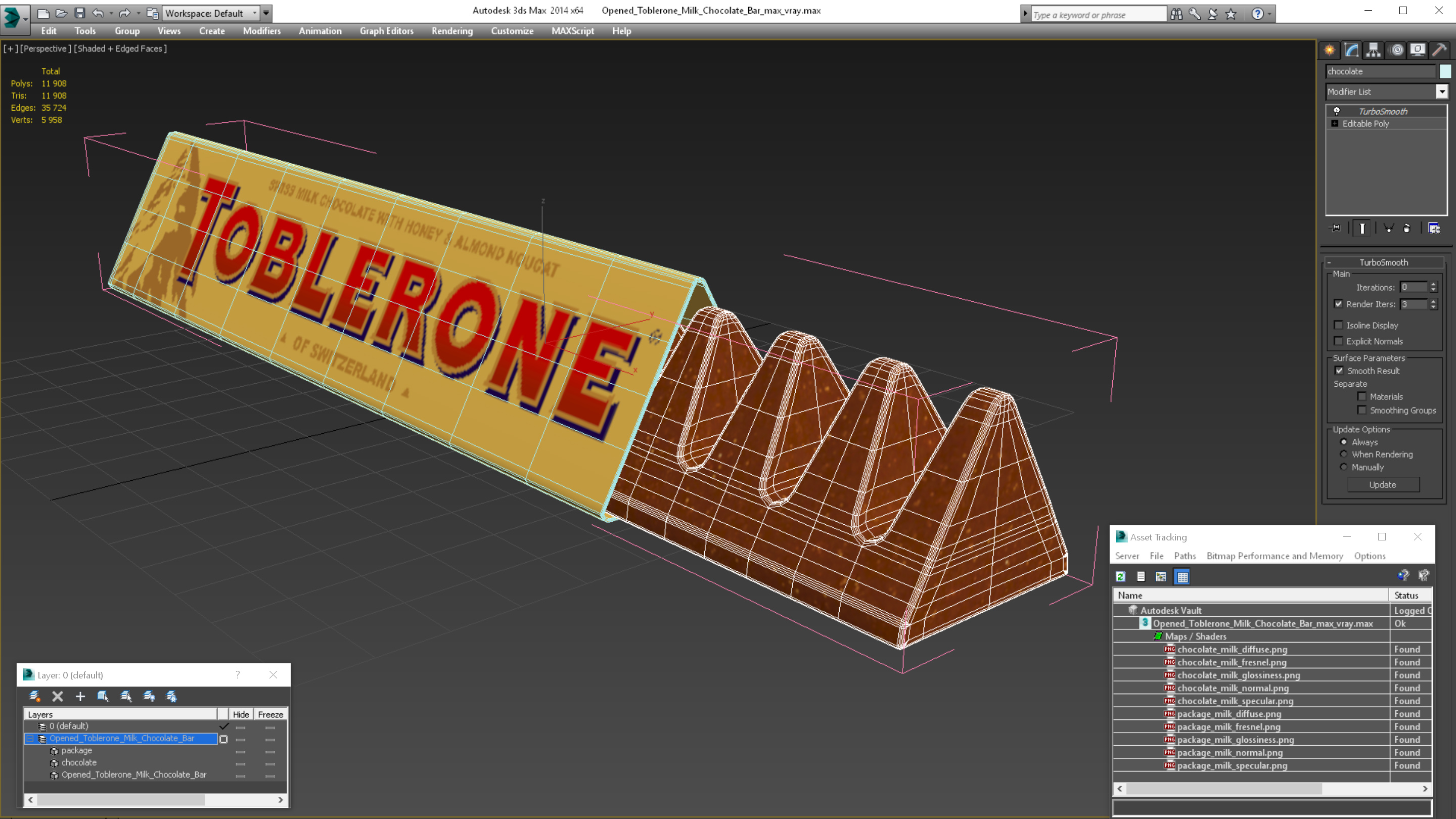Click the Make Unique icon
Image resolution: width=1456 pixels, height=819 pixels.
(x=1388, y=229)
